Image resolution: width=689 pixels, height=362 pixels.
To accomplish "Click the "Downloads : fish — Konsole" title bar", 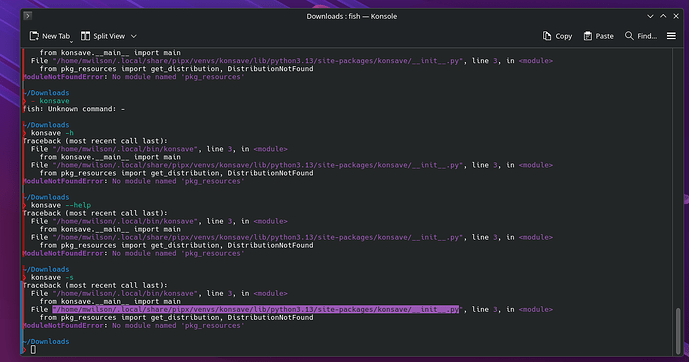I will tap(352, 16).
